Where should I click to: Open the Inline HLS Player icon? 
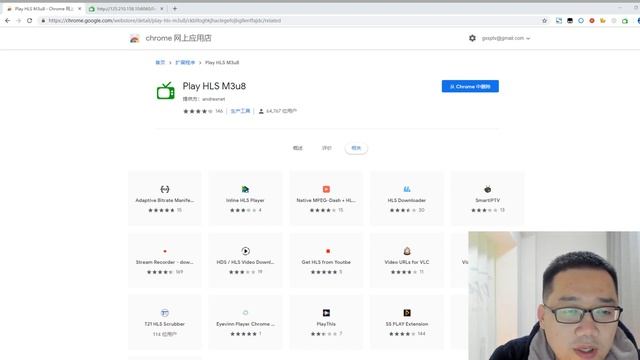coord(245,189)
